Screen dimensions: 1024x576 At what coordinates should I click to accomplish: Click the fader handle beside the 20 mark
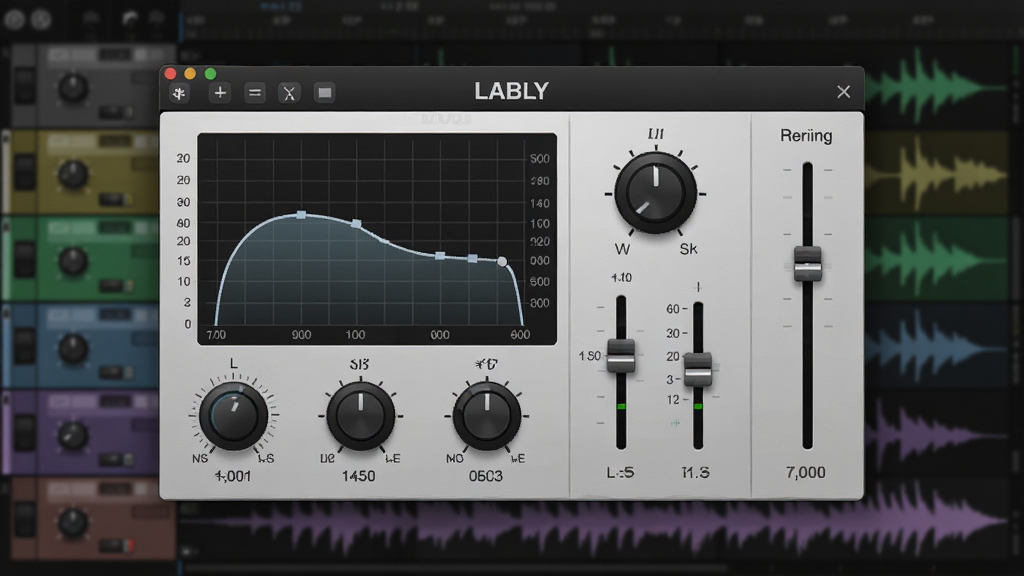(x=697, y=369)
